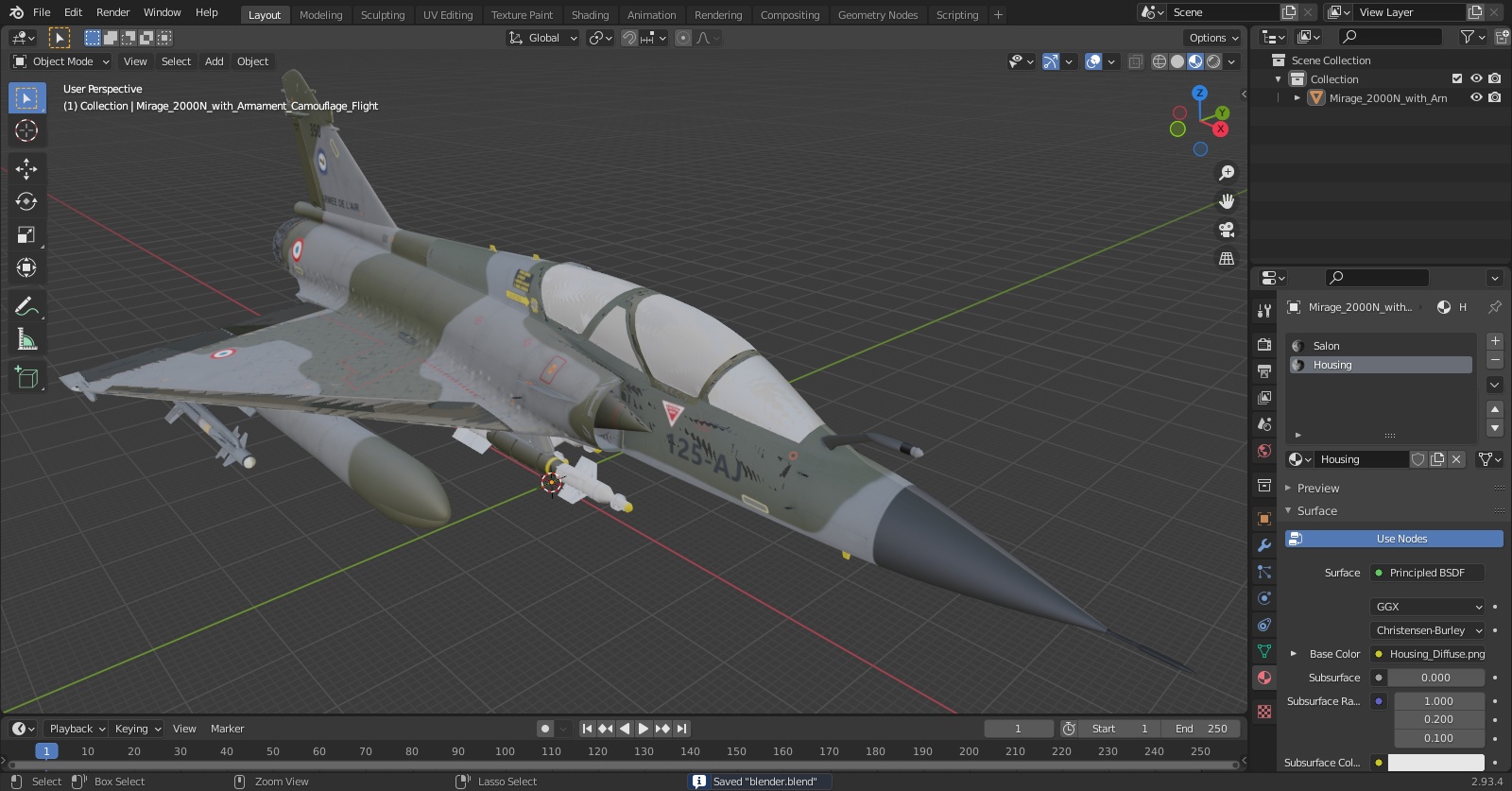Image resolution: width=1512 pixels, height=791 pixels.
Task: Click the Subsurface 0.000 slider
Action: pos(1436,678)
